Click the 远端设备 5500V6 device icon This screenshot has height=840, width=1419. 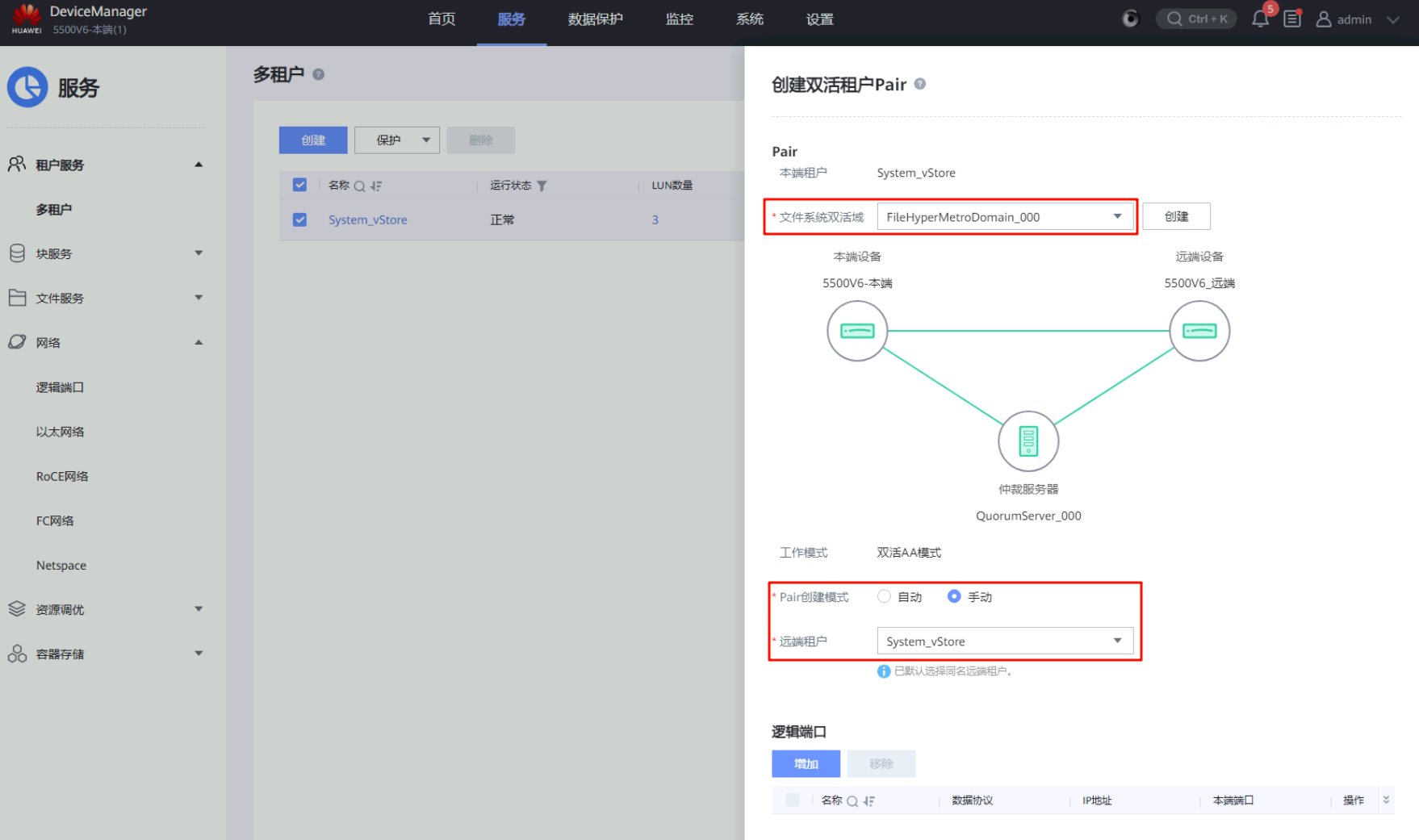pos(1199,331)
